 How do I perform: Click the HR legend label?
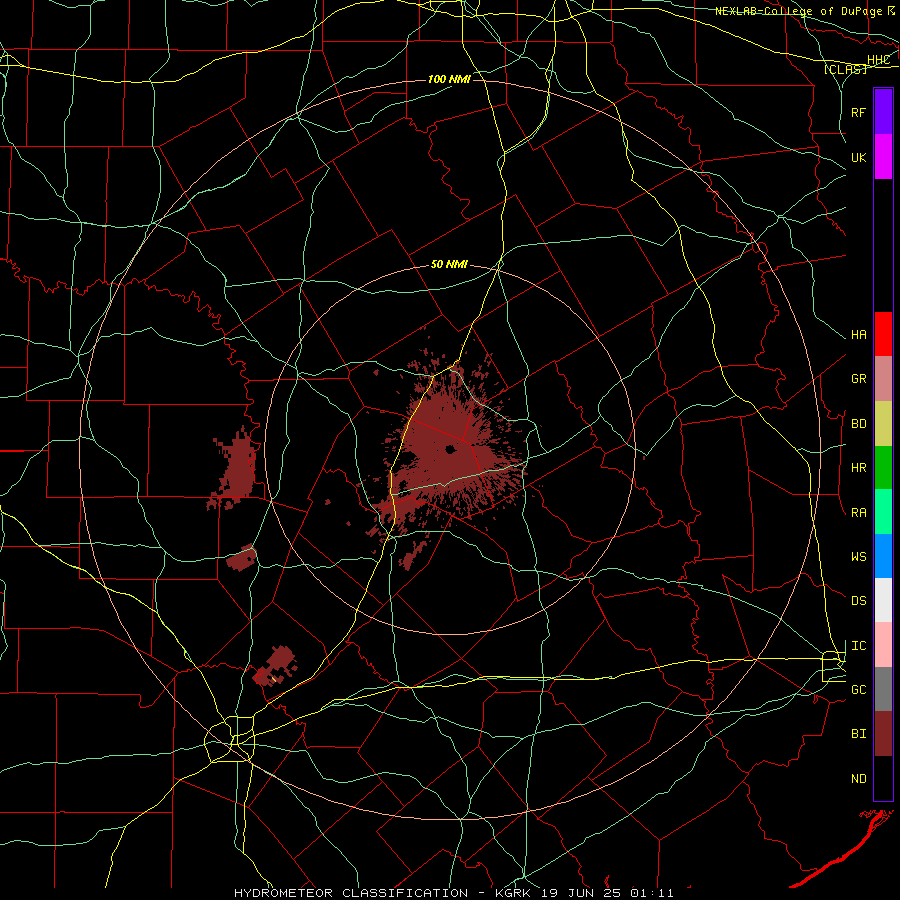[x=858, y=468]
